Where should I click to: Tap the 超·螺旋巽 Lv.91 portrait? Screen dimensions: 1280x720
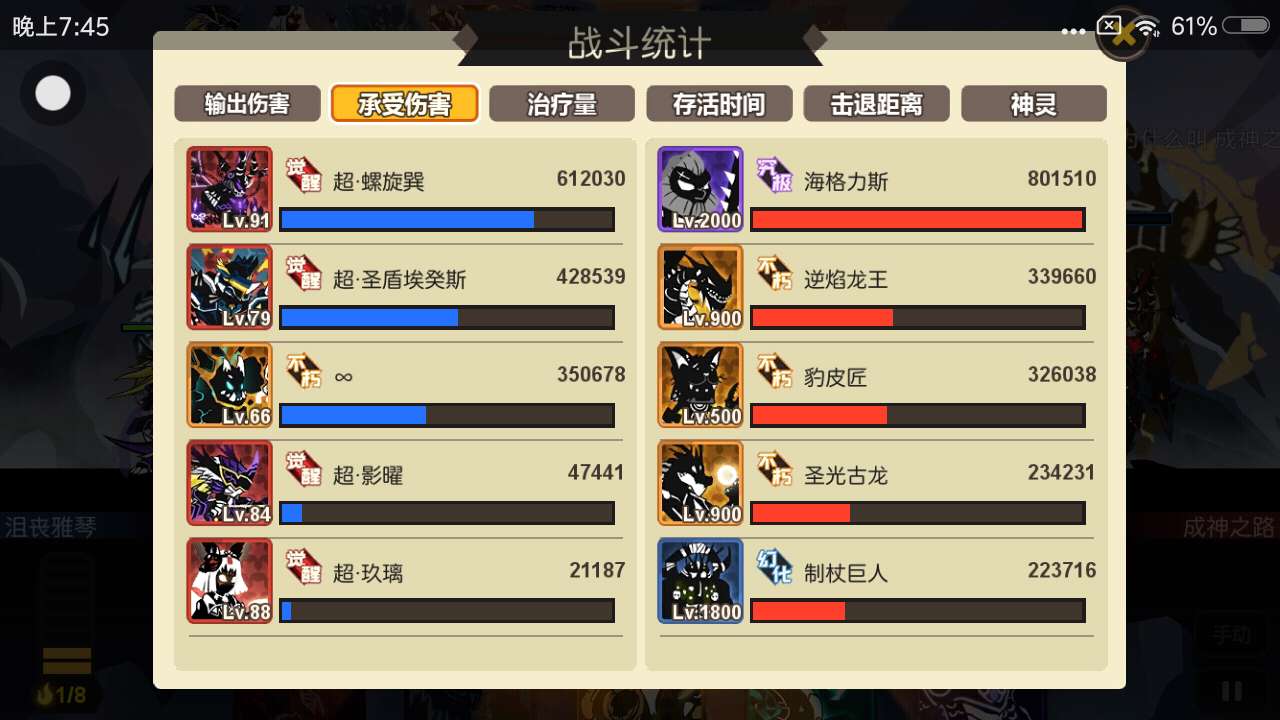pyautogui.click(x=229, y=189)
